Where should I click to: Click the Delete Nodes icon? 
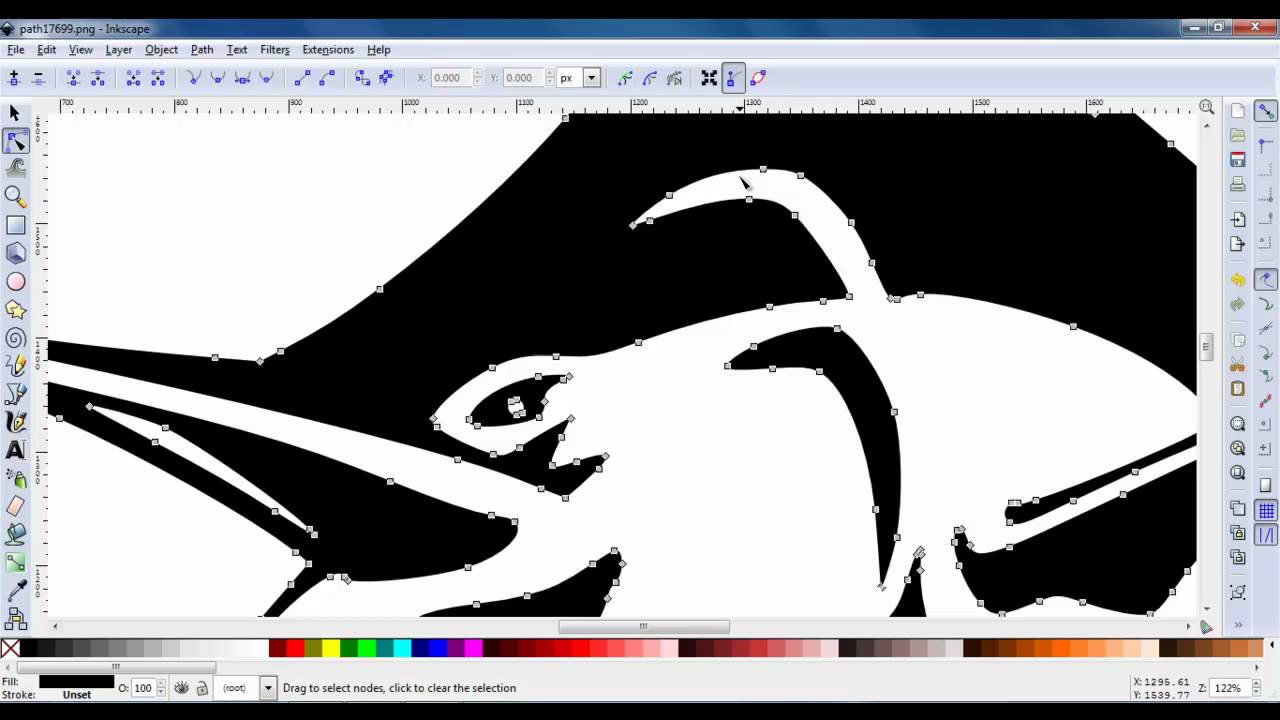click(x=37, y=77)
